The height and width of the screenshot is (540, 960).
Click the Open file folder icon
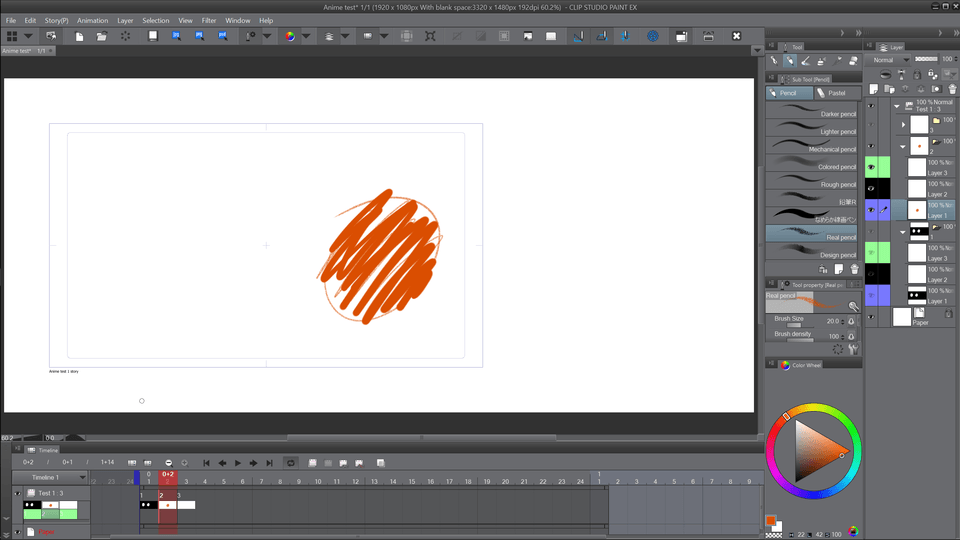click(x=101, y=36)
